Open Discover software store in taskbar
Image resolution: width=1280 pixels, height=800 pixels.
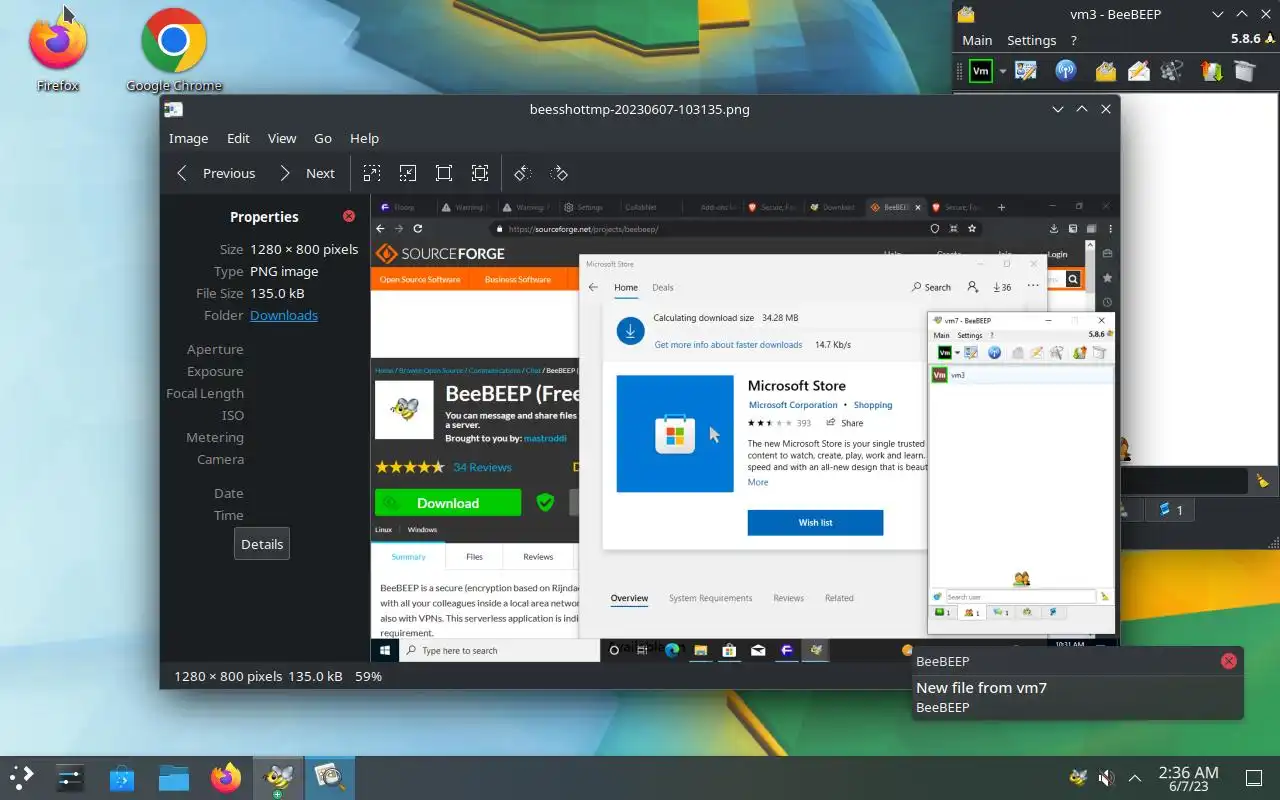[x=122, y=777]
